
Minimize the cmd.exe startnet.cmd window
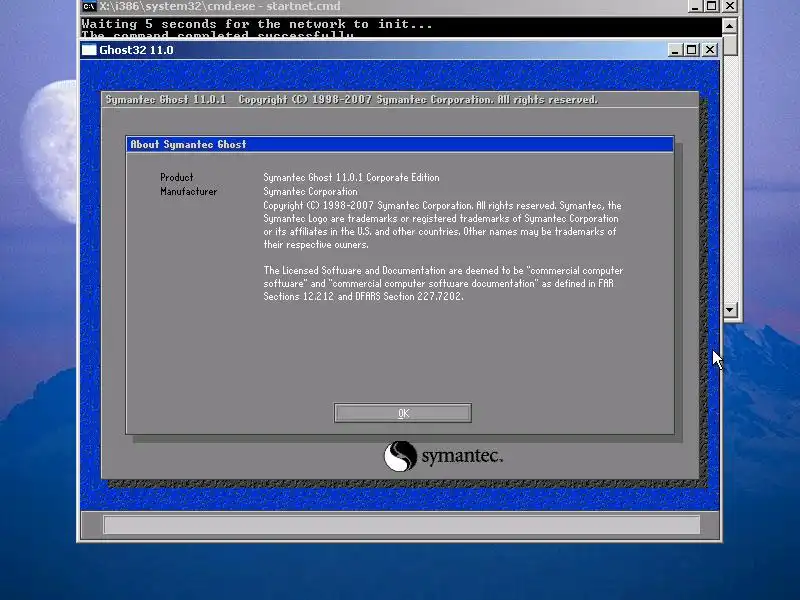tap(694, 6)
